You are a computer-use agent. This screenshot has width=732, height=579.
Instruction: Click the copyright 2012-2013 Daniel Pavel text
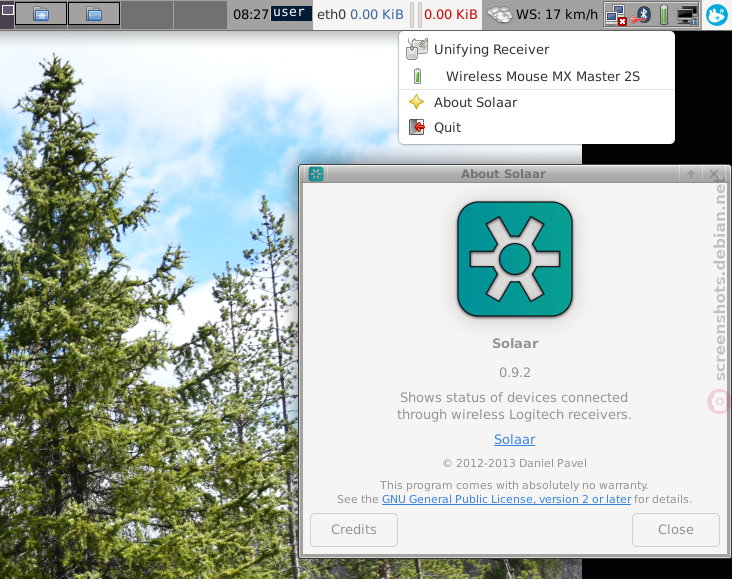(514, 463)
